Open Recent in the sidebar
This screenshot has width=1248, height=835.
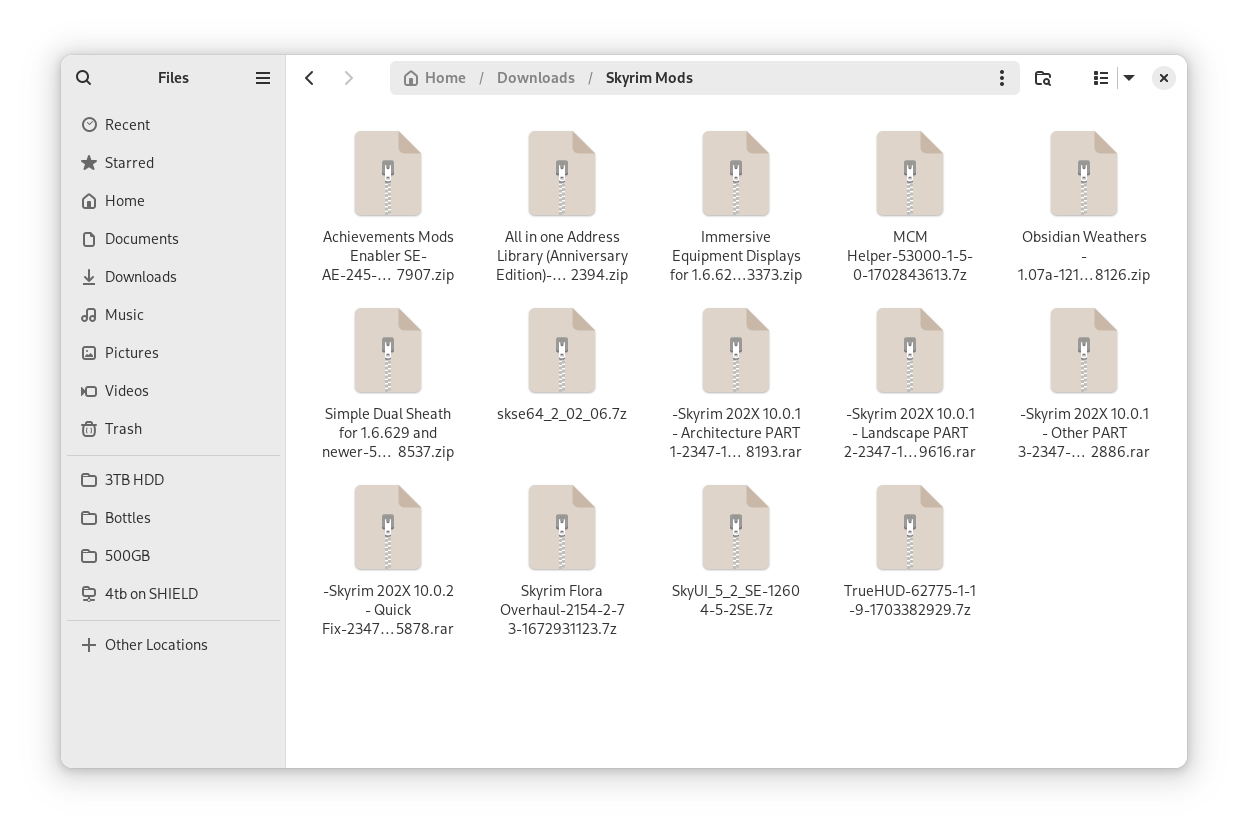click(x=173, y=125)
